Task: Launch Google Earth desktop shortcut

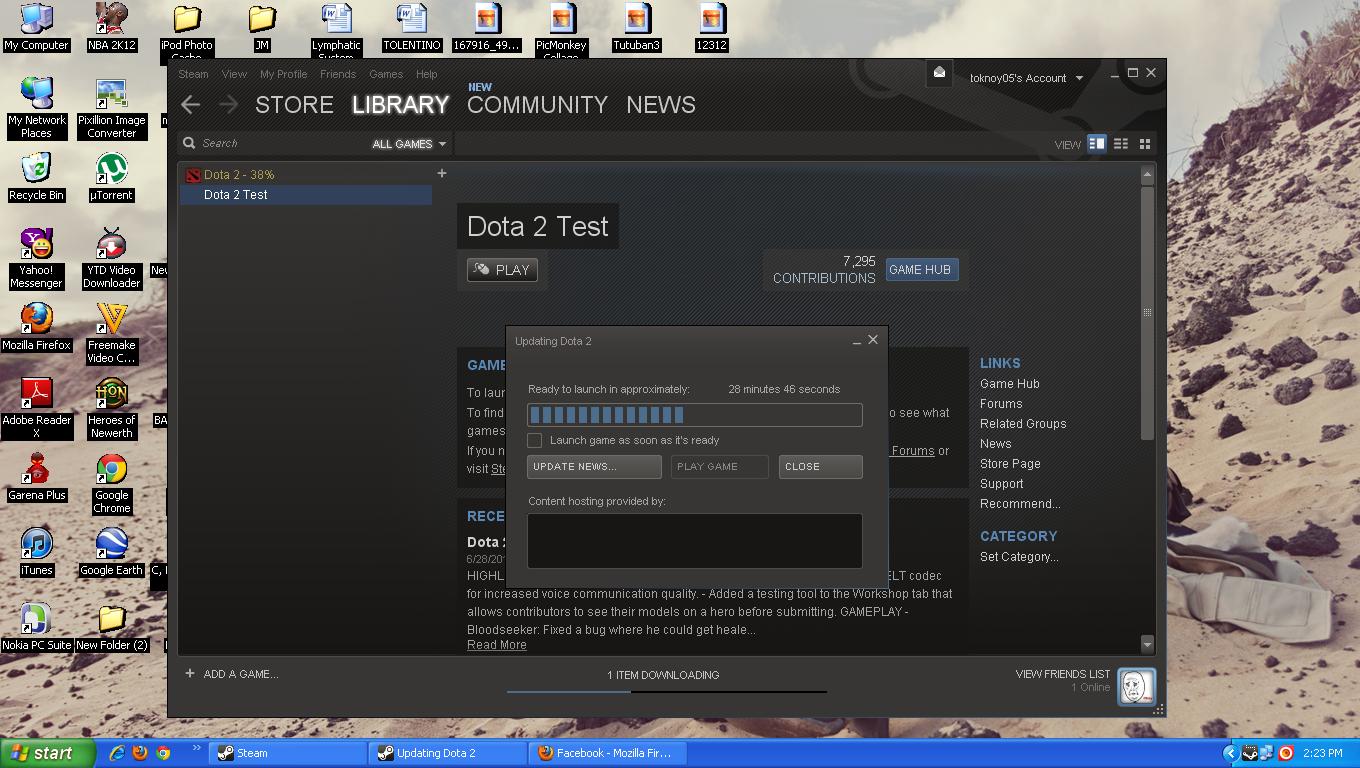Action: (x=112, y=552)
